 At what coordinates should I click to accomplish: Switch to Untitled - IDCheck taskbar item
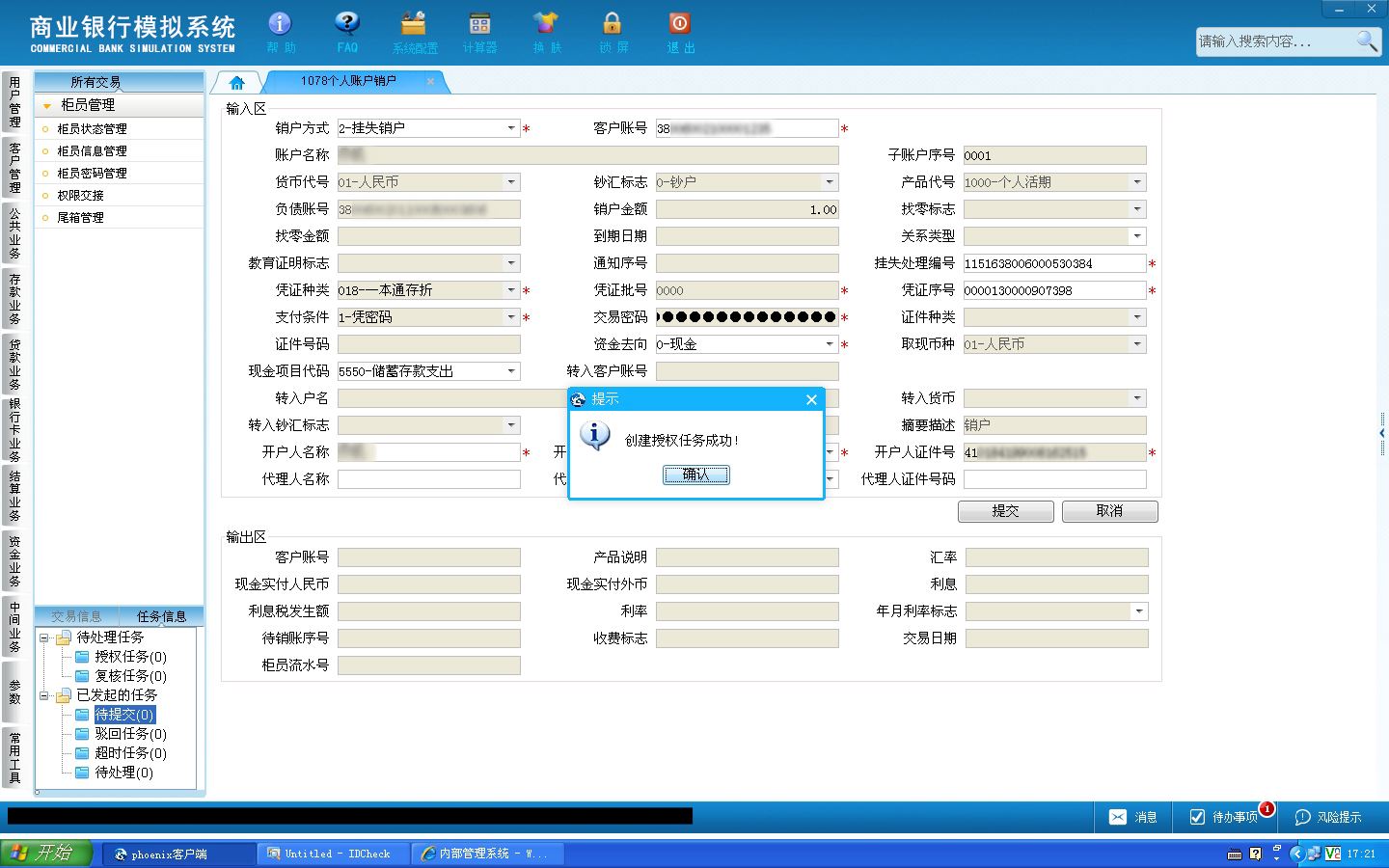click(x=334, y=854)
